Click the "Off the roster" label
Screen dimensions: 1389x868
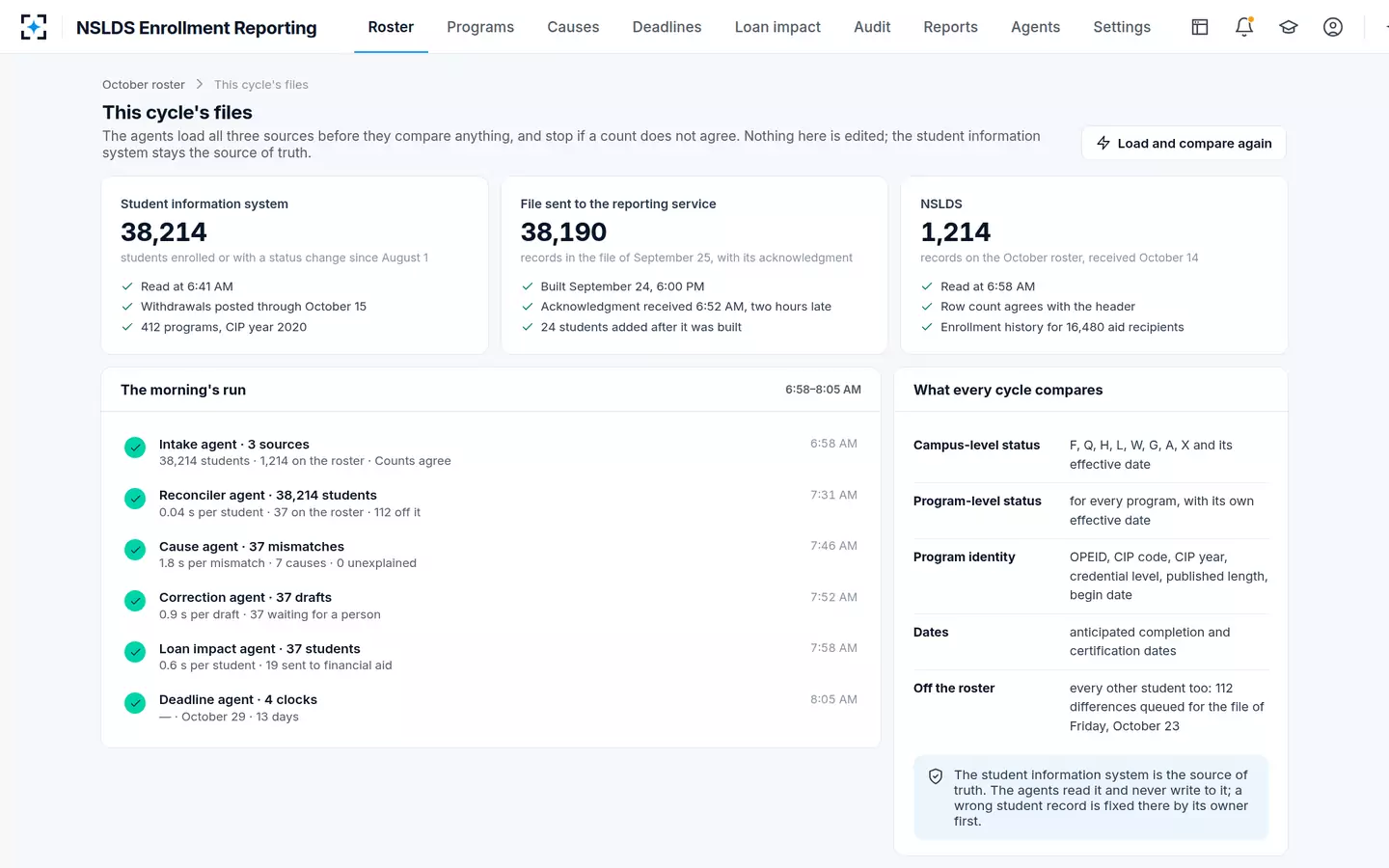pyautogui.click(x=954, y=689)
